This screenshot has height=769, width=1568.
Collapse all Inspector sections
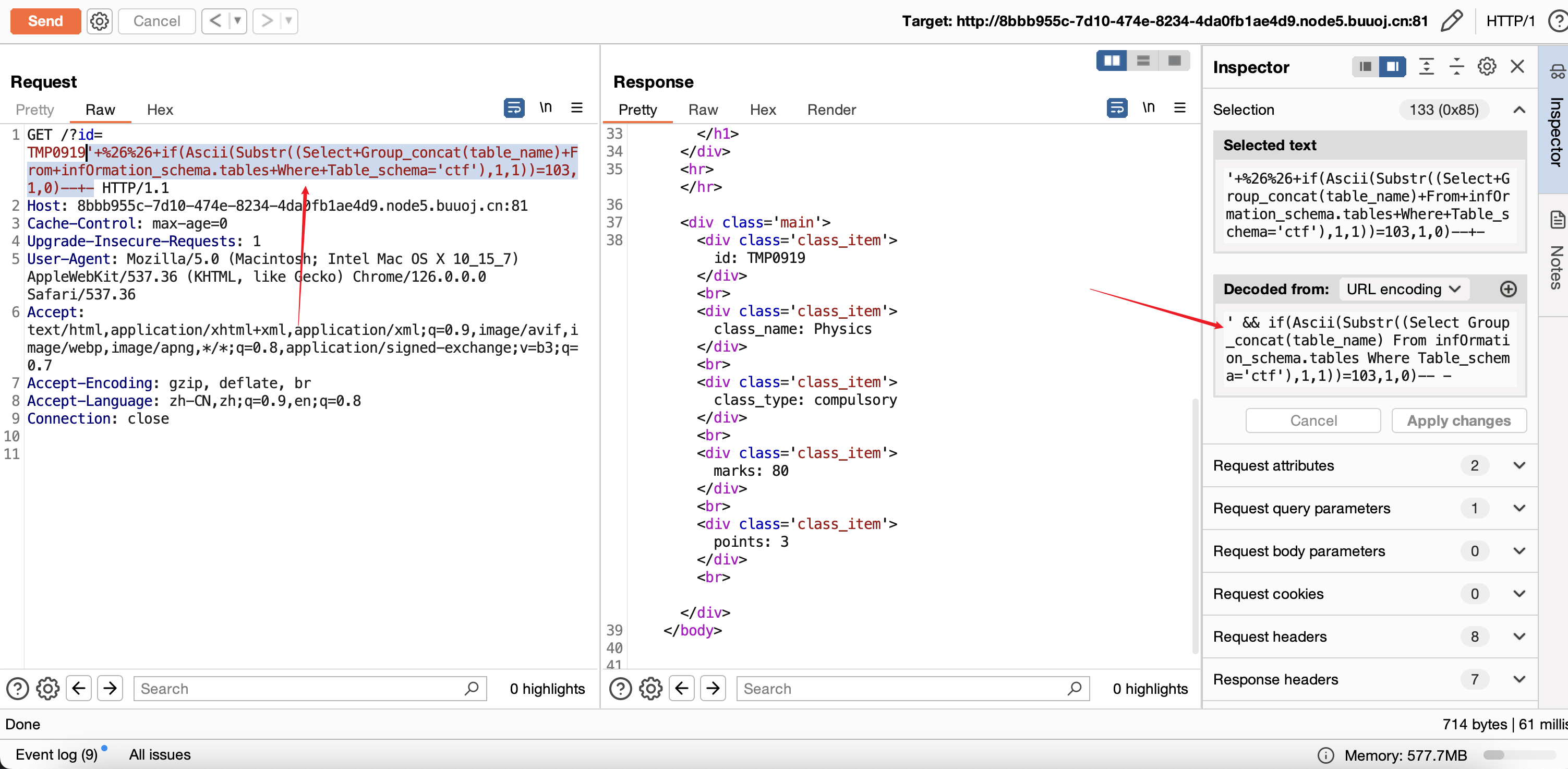(x=1456, y=66)
